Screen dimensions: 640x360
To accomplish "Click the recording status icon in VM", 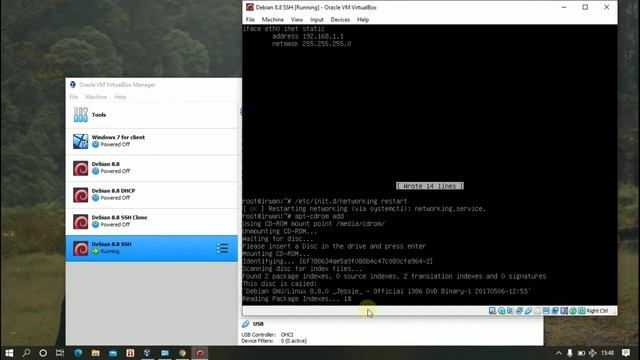I will [x=555, y=311].
